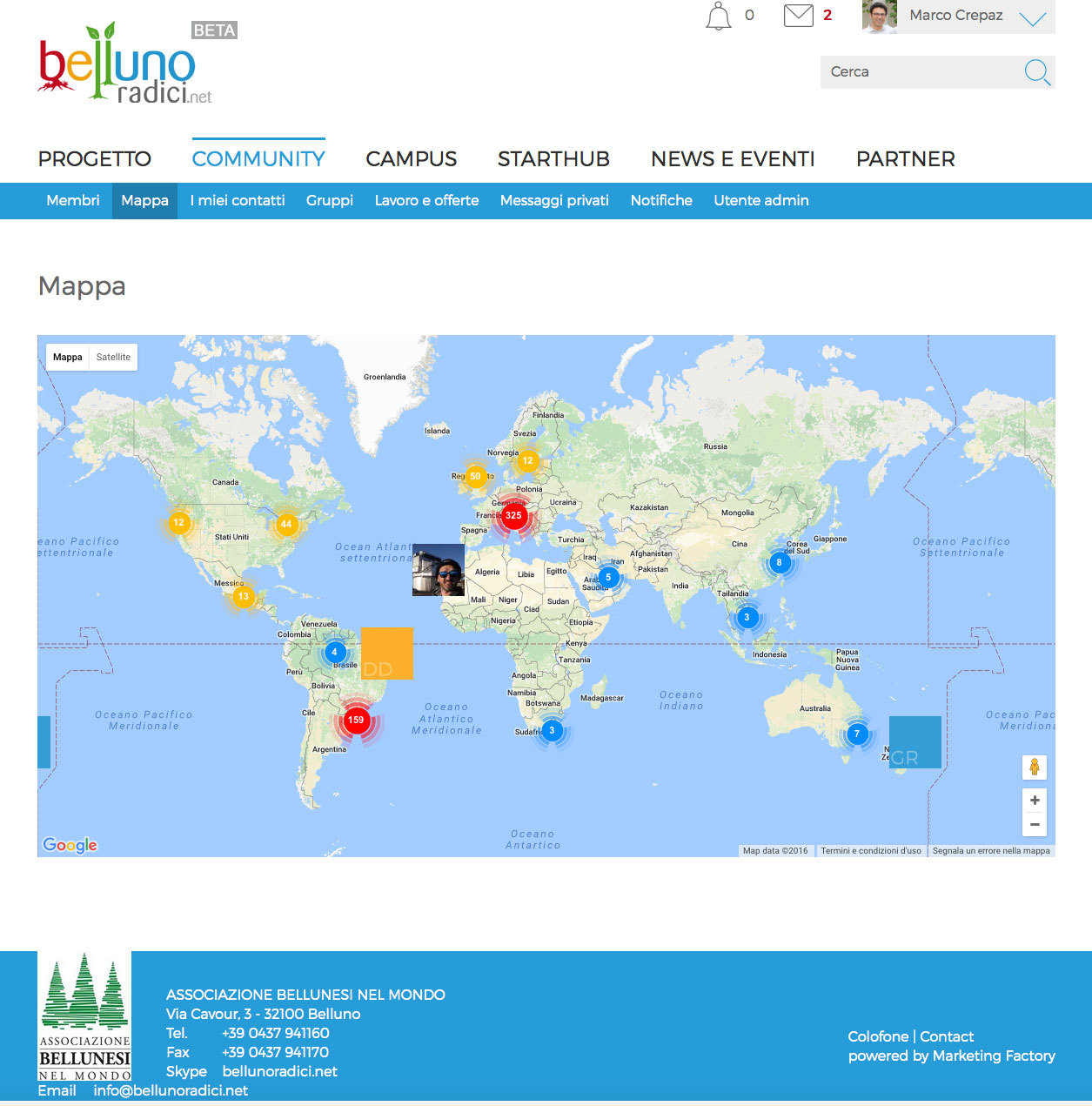This screenshot has height=1106, width=1092.
Task: Click the bellunoradici.net logo
Action: coord(125,64)
